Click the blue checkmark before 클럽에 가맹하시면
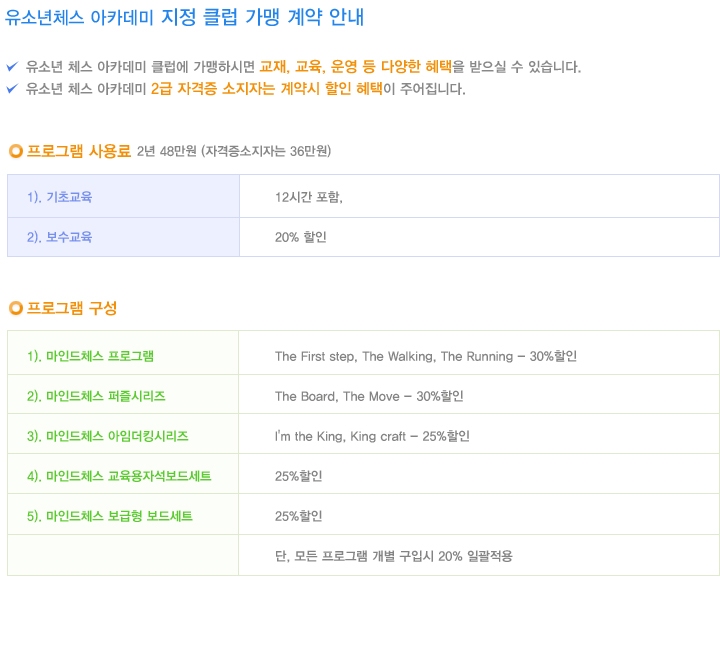Image resolution: width=720 pixels, height=655 pixels. point(12,67)
